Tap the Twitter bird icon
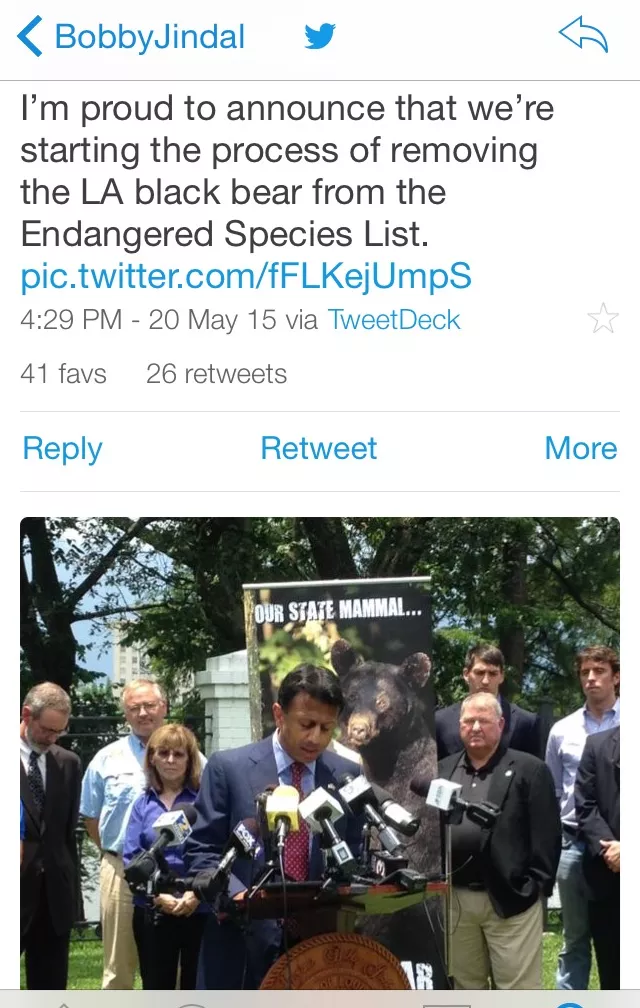The image size is (640, 1008). pyautogui.click(x=320, y=37)
